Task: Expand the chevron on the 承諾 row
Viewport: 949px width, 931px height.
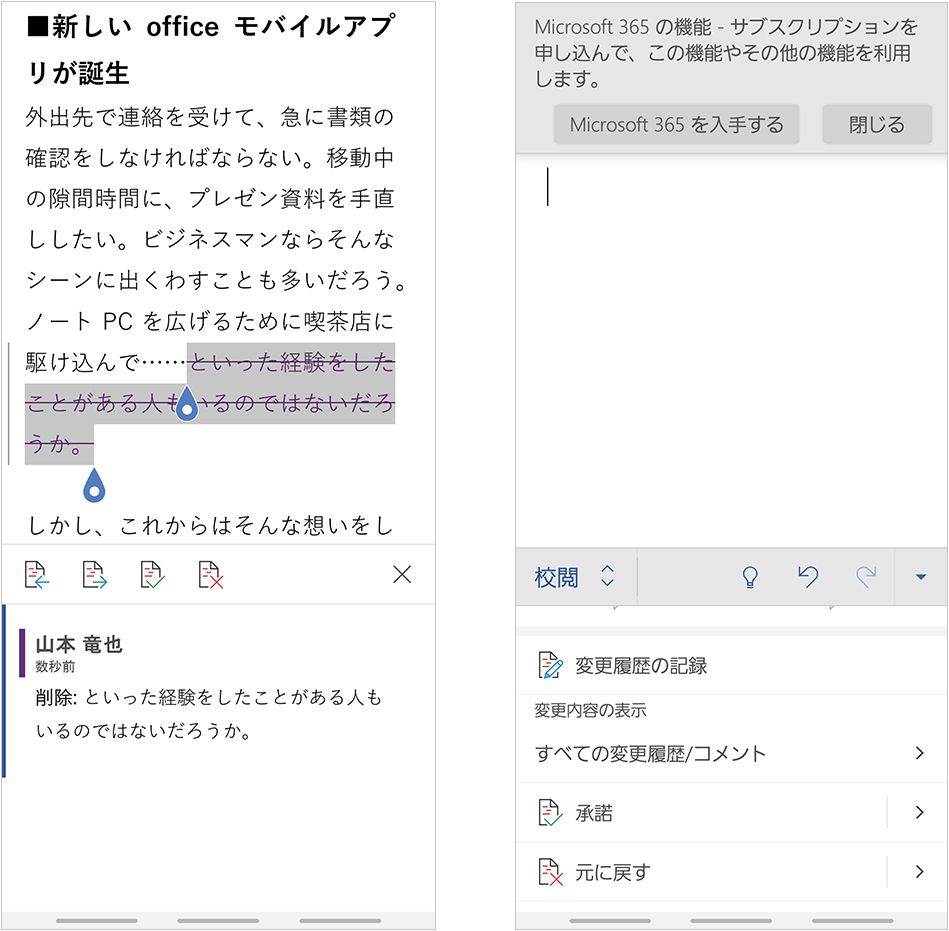Action: click(x=920, y=812)
